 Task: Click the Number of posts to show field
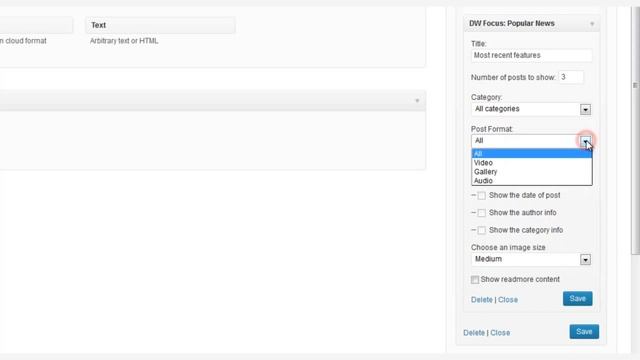(571, 77)
